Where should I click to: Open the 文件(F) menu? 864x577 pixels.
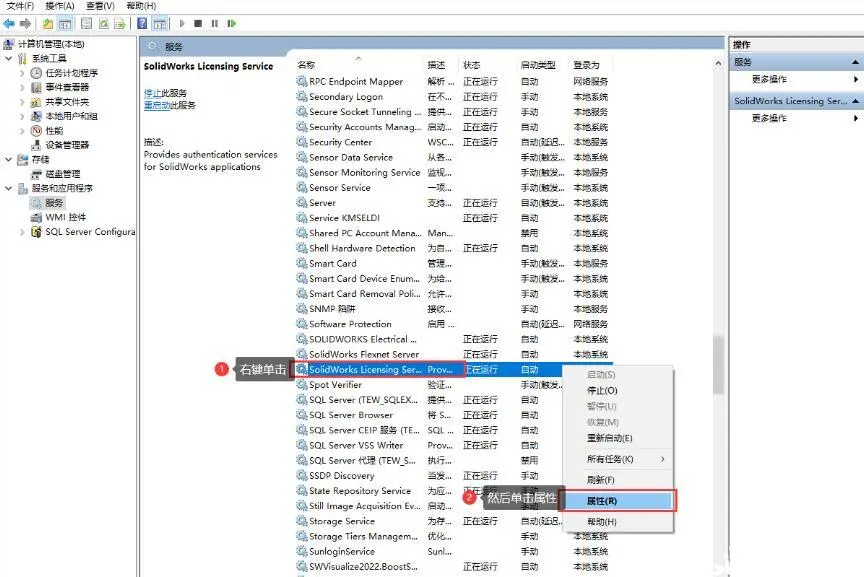coord(20,6)
